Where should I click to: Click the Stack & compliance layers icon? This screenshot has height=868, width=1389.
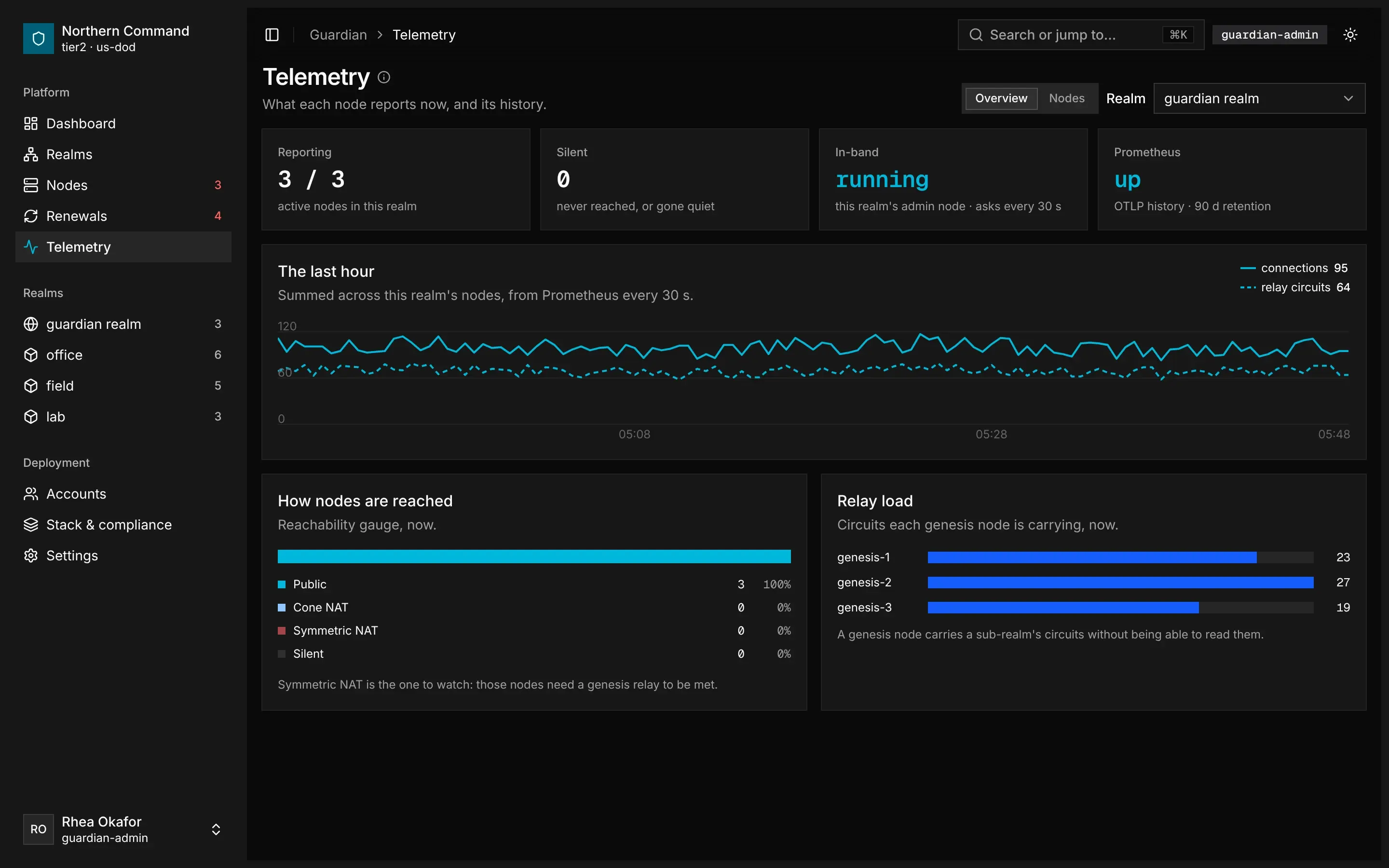pos(31,525)
